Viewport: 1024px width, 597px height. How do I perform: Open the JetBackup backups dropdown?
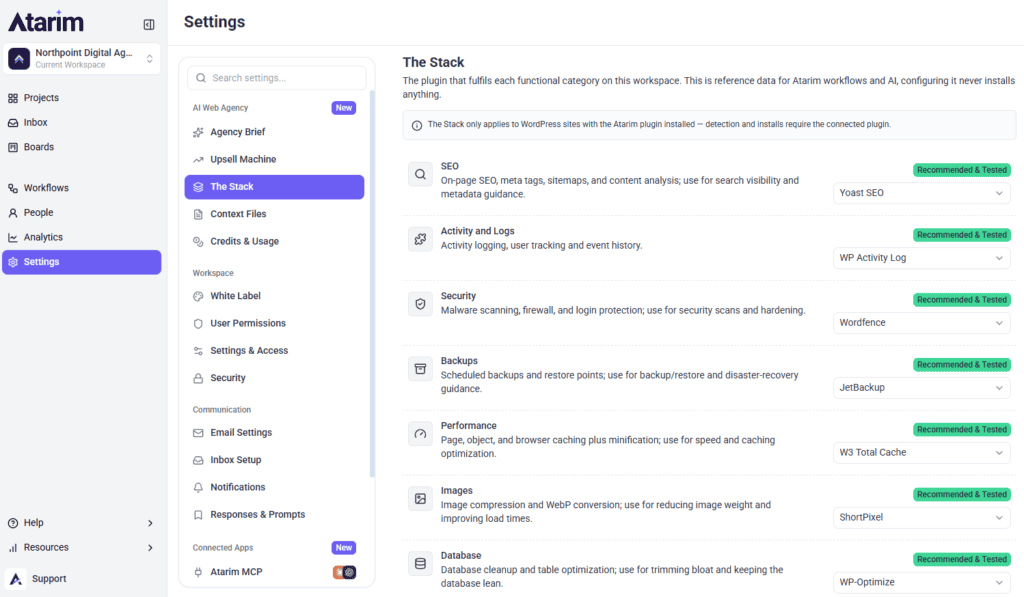coord(921,388)
